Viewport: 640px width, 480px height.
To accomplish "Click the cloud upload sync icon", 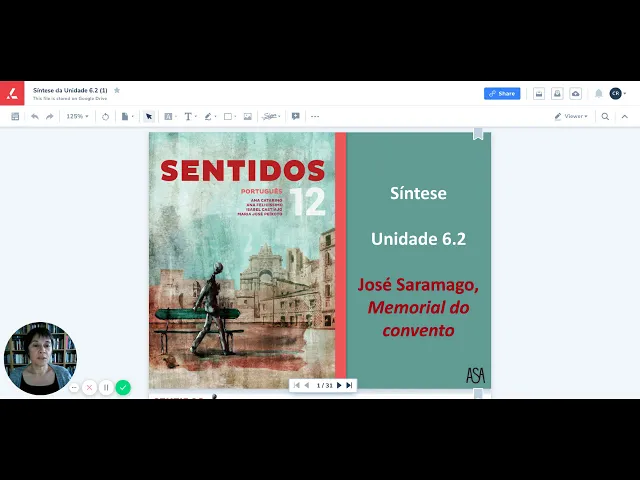I will (576, 93).
